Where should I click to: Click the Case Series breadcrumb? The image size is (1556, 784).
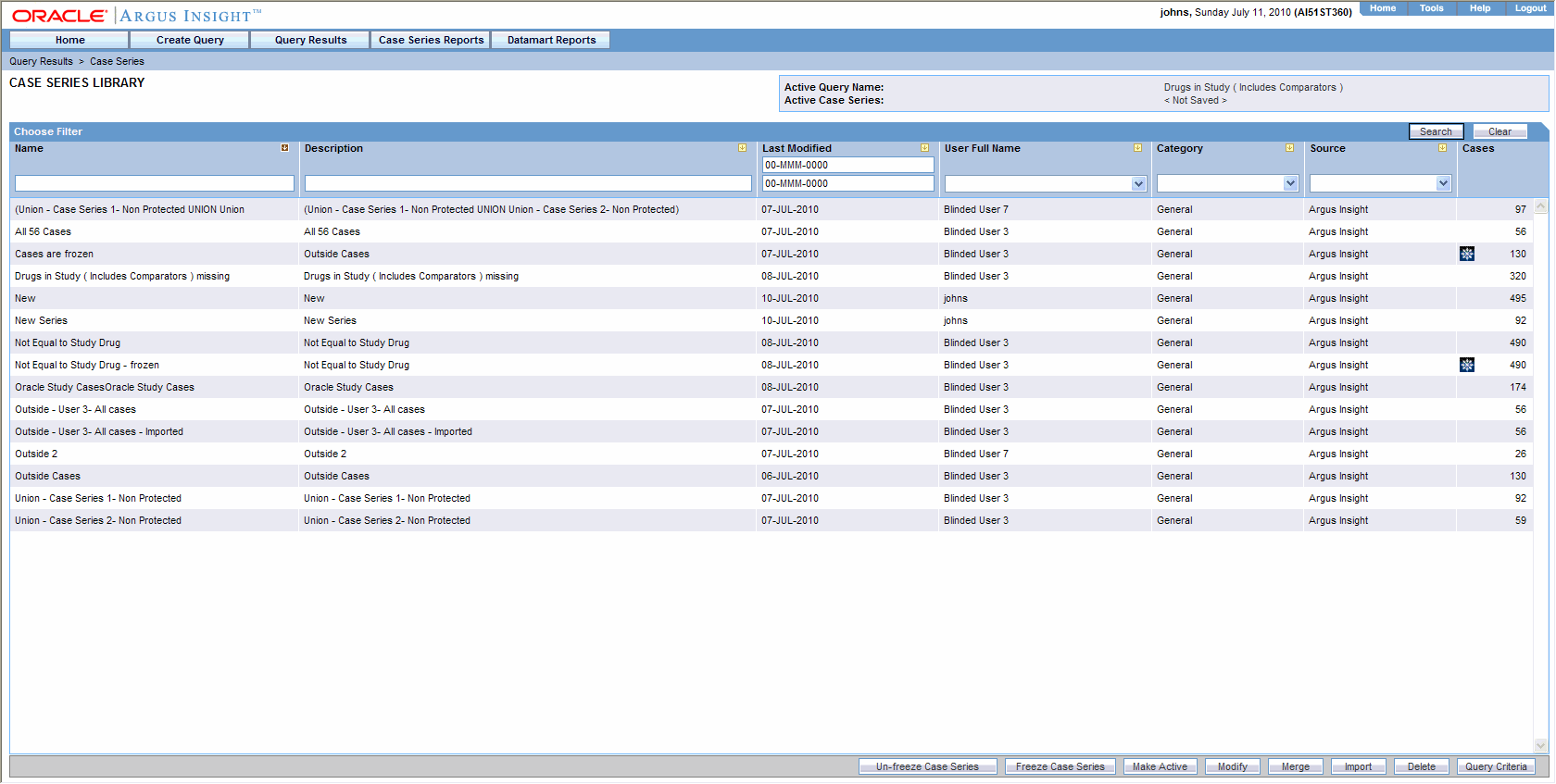(x=117, y=61)
